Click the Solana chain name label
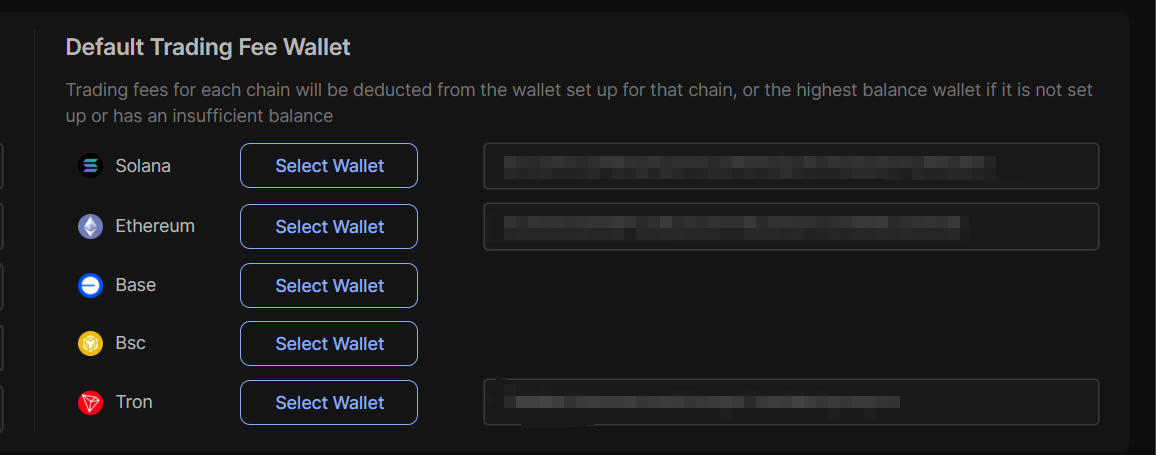The image size is (1156, 455). click(x=143, y=166)
